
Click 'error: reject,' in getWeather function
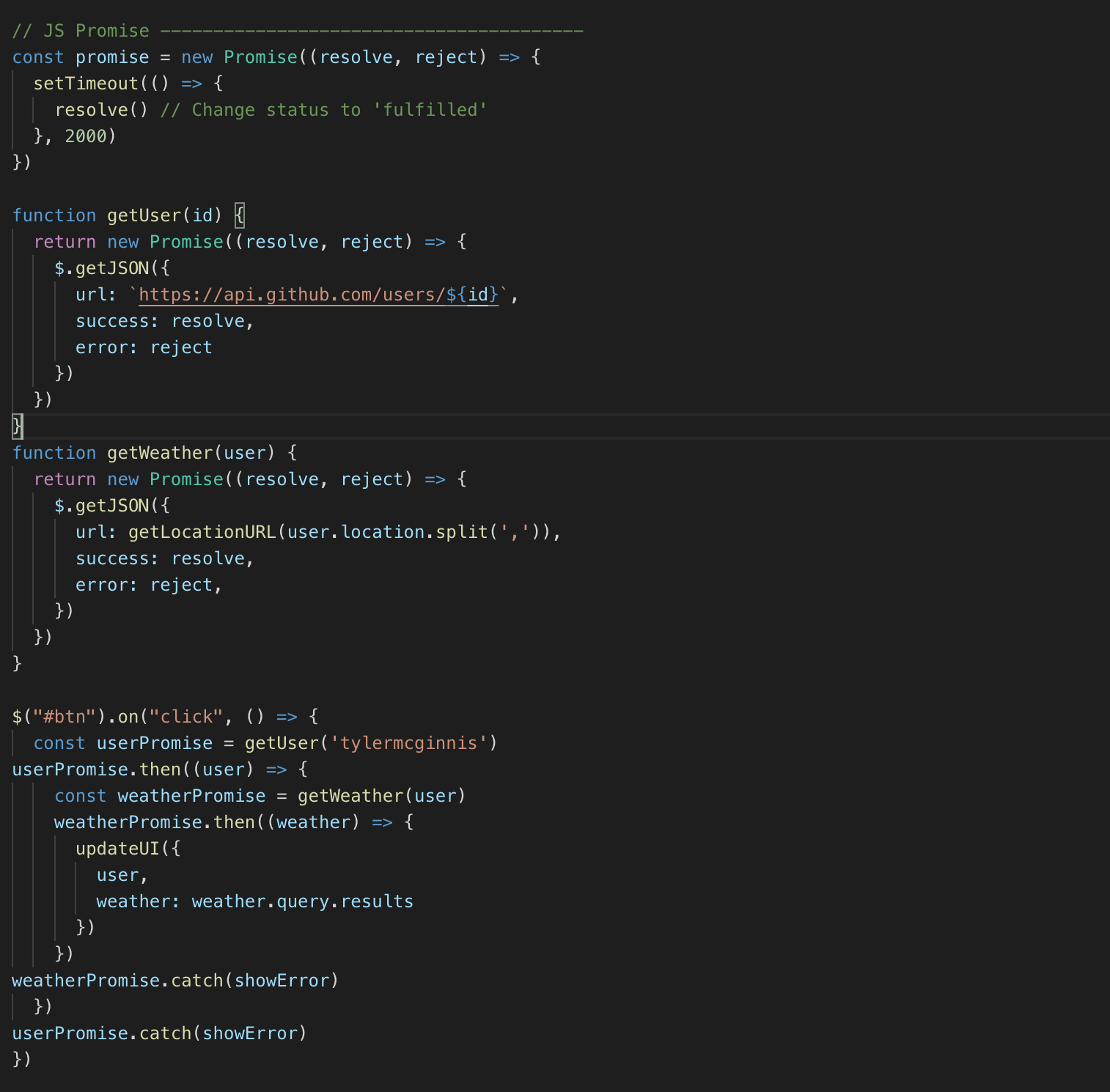149,585
